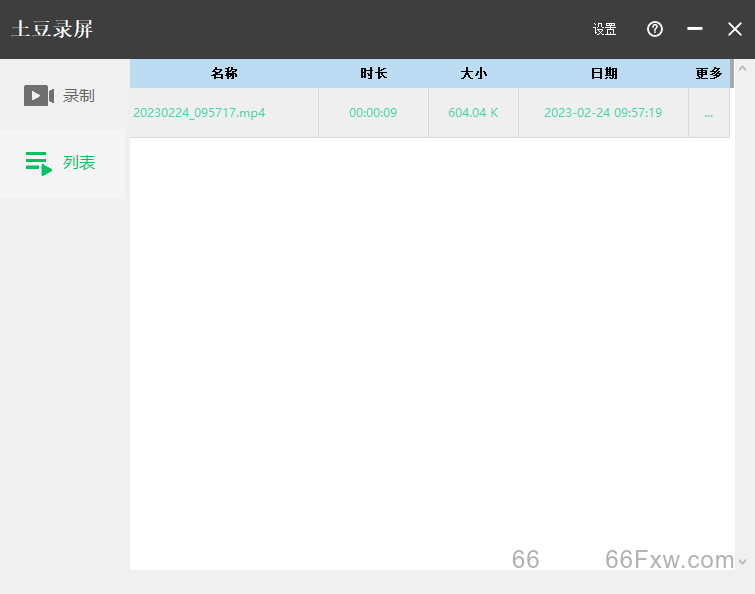Click the date 2023-02-24 09:57:19 cell
The height and width of the screenshot is (594, 755).
click(603, 113)
